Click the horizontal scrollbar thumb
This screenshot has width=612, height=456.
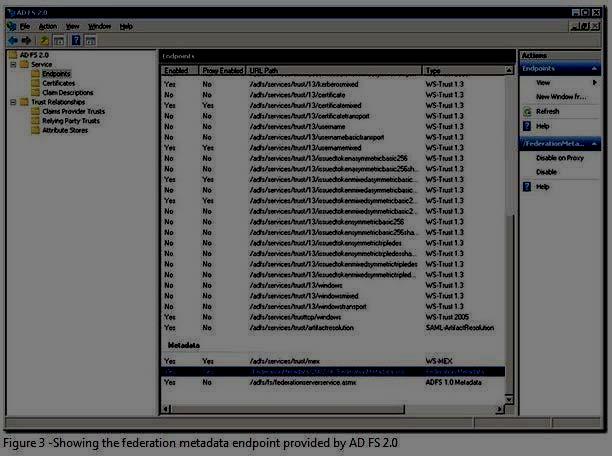click(x=288, y=409)
